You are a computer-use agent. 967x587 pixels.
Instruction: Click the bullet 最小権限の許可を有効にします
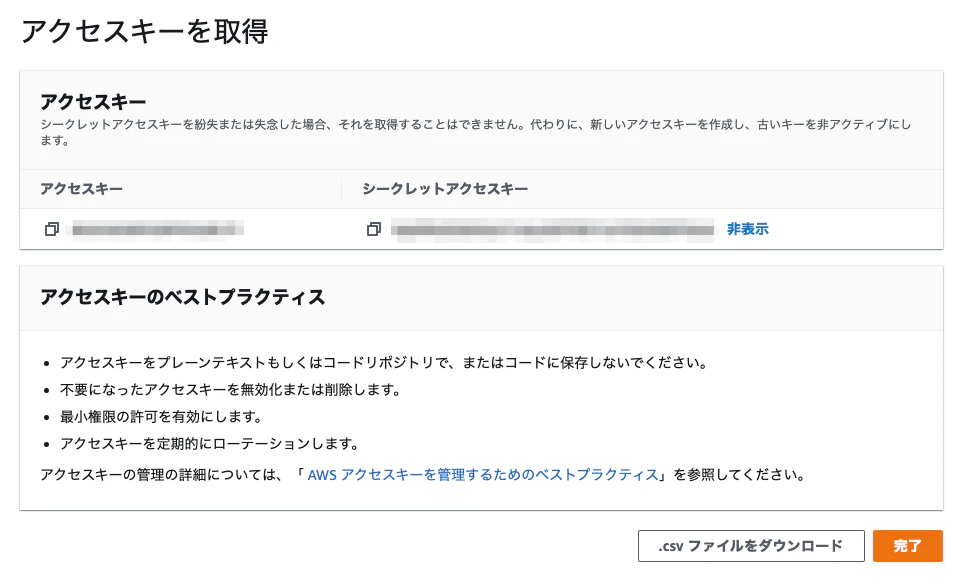click(160, 417)
